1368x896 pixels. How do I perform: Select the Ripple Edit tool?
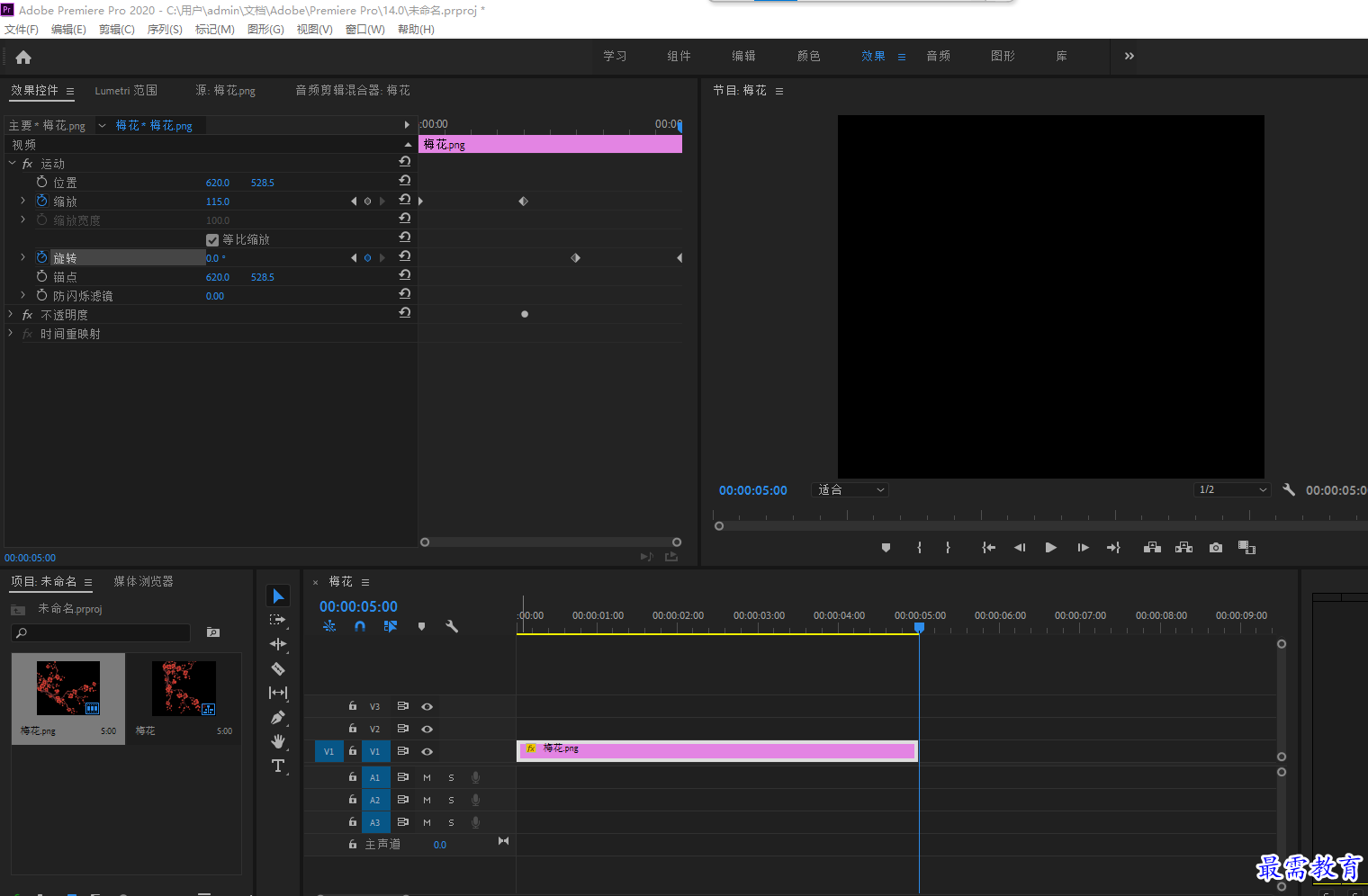(278, 644)
